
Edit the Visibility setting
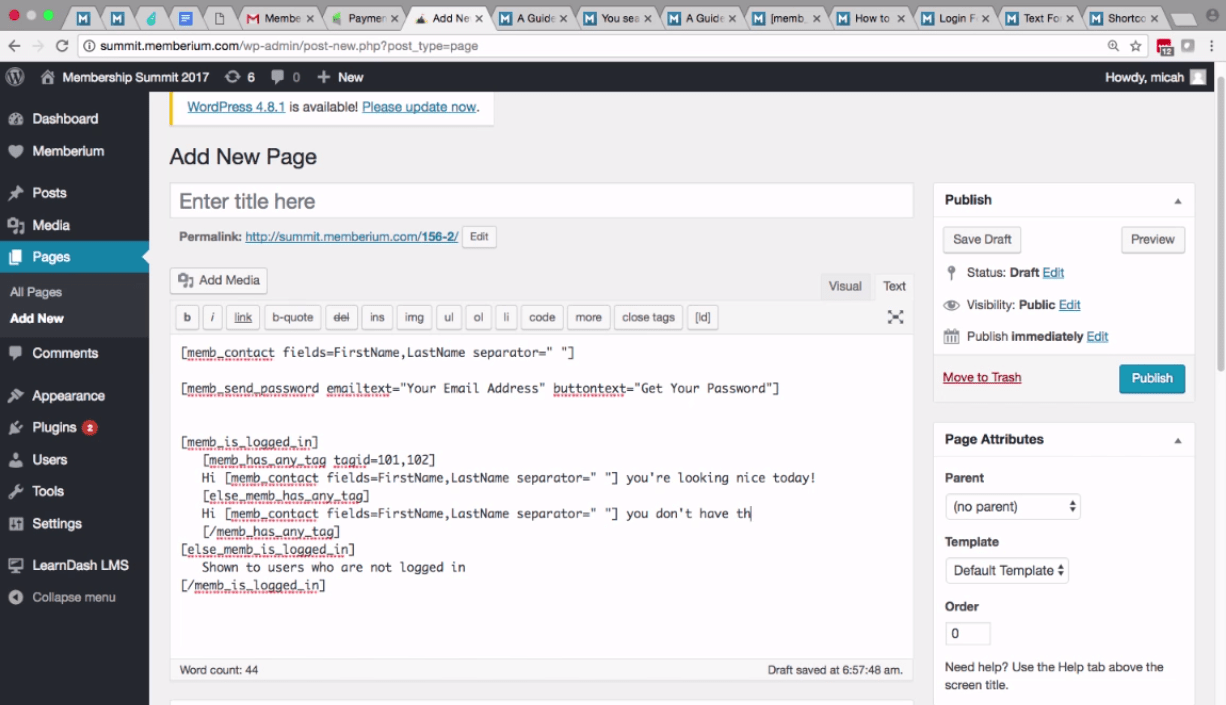(1069, 305)
